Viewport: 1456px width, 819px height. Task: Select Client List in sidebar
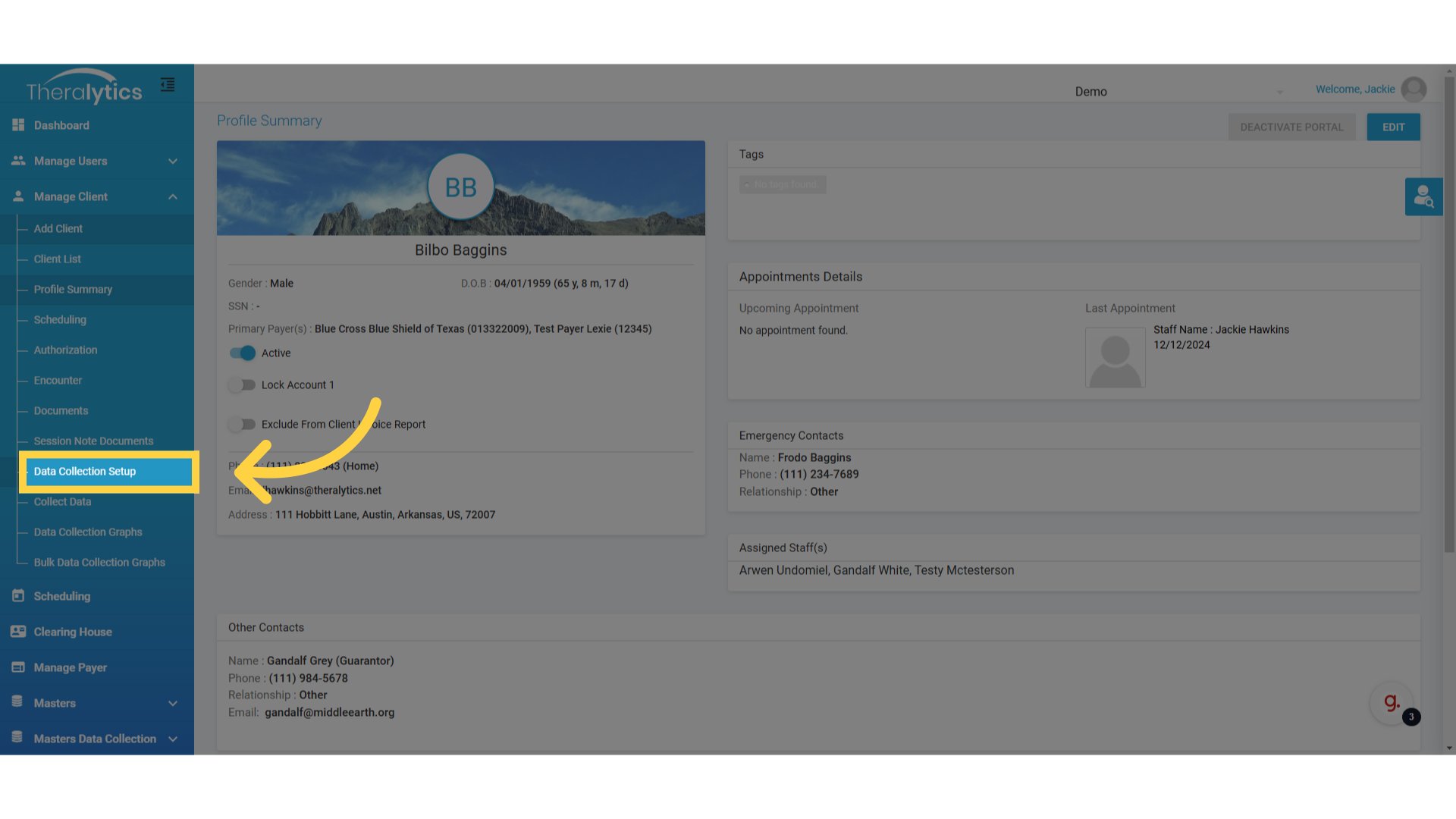[x=58, y=259]
